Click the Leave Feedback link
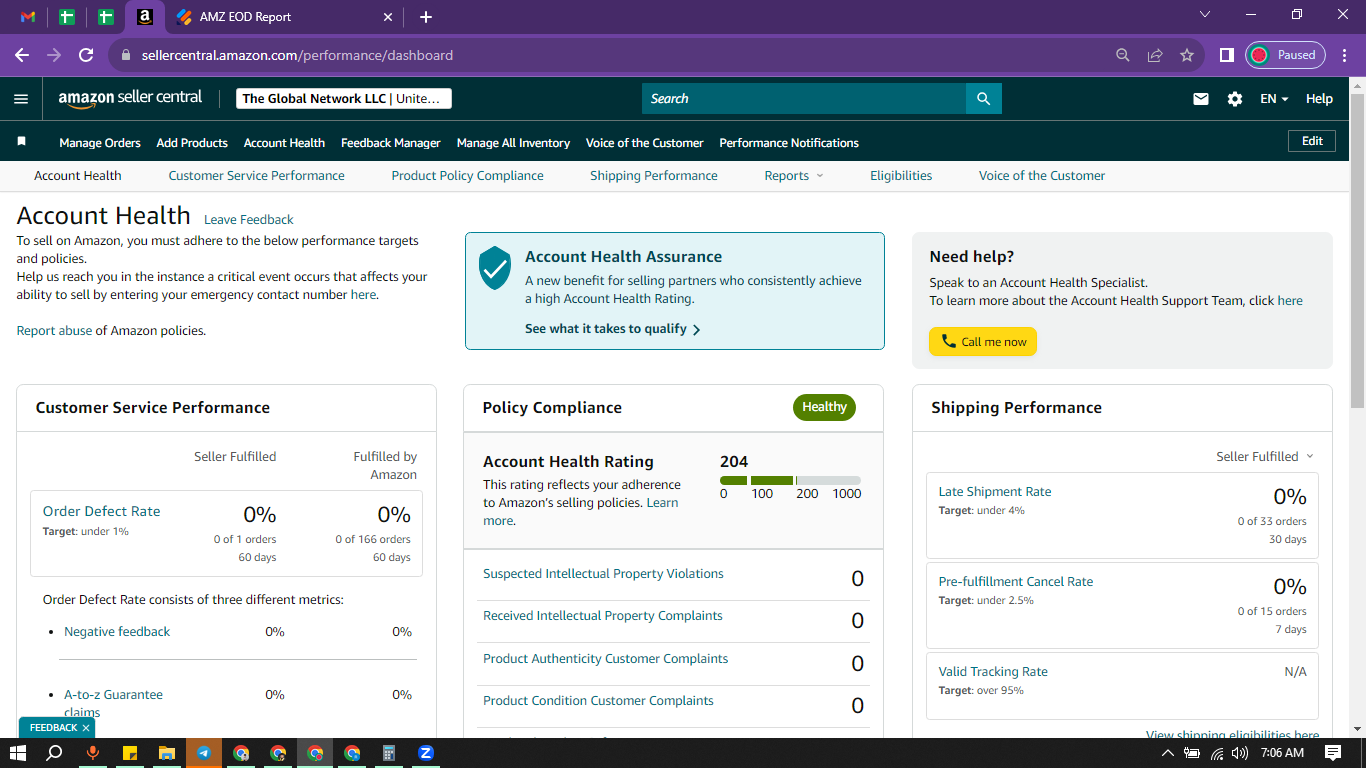The width and height of the screenshot is (1366, 768). click(x=249, y=220)
